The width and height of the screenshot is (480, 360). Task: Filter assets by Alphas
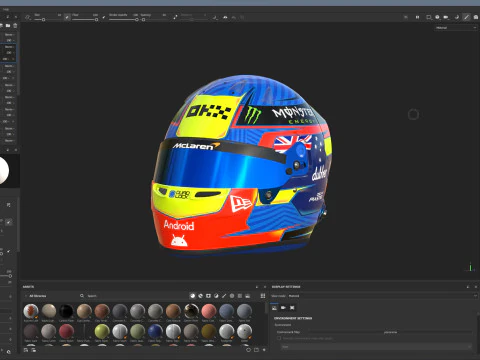232,296
